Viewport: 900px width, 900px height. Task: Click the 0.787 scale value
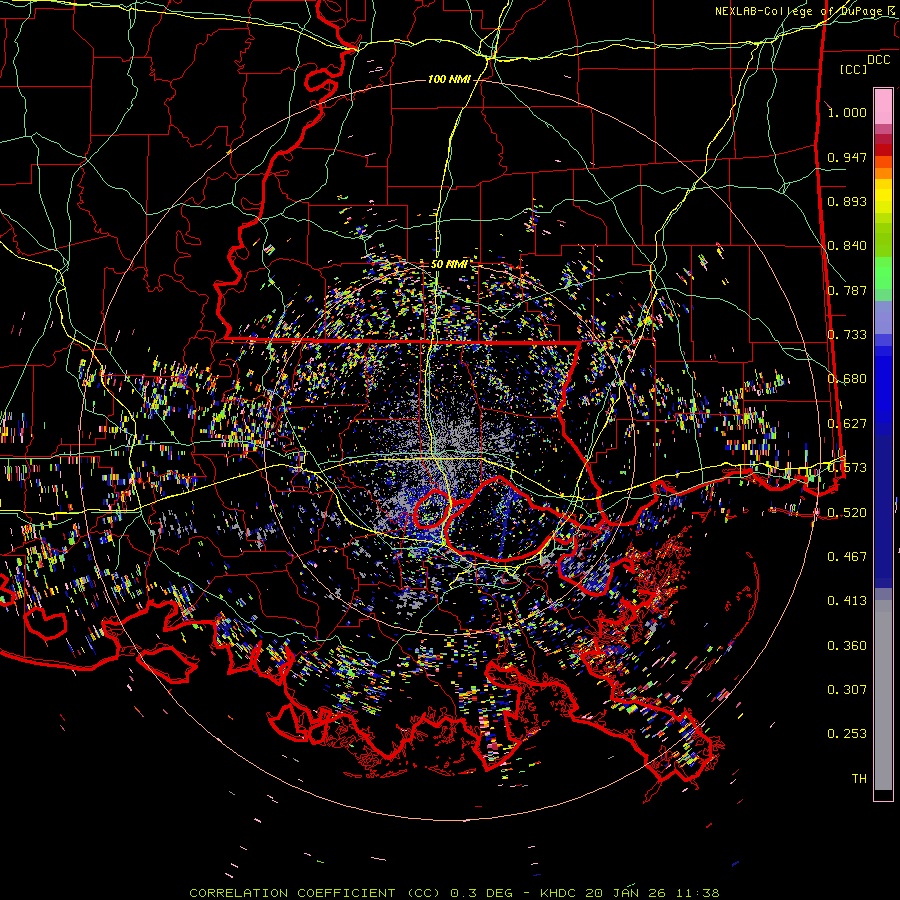847,290
